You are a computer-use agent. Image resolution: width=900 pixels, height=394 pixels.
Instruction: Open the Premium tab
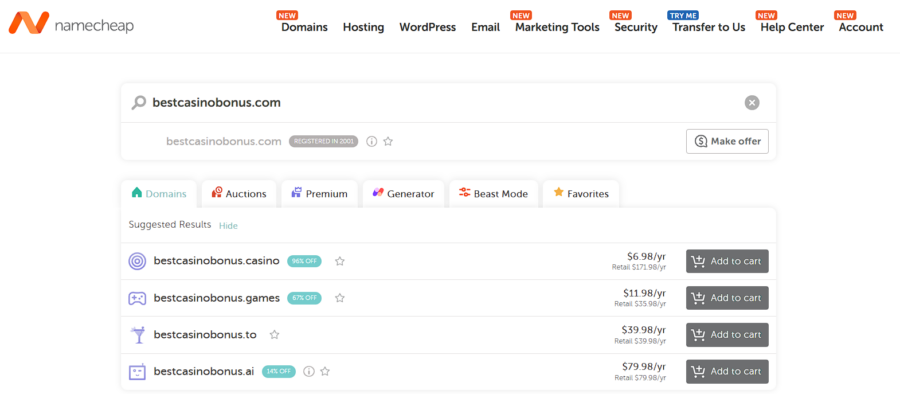tap(319, 194)
